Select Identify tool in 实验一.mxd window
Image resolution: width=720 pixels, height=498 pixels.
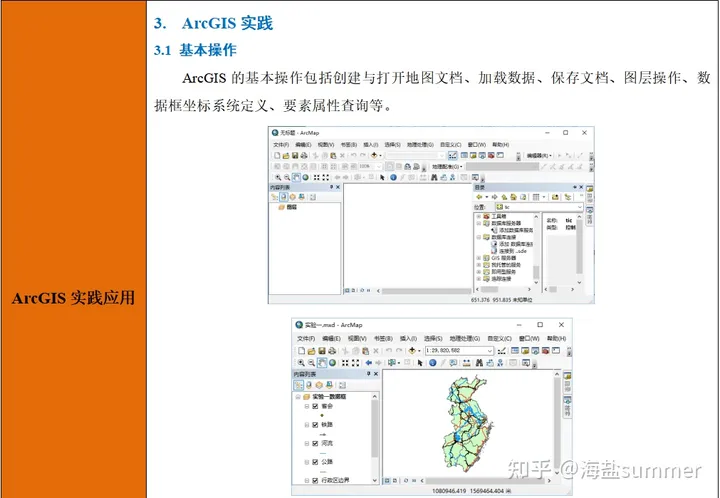pyautogui.click(x=433, y=363)
